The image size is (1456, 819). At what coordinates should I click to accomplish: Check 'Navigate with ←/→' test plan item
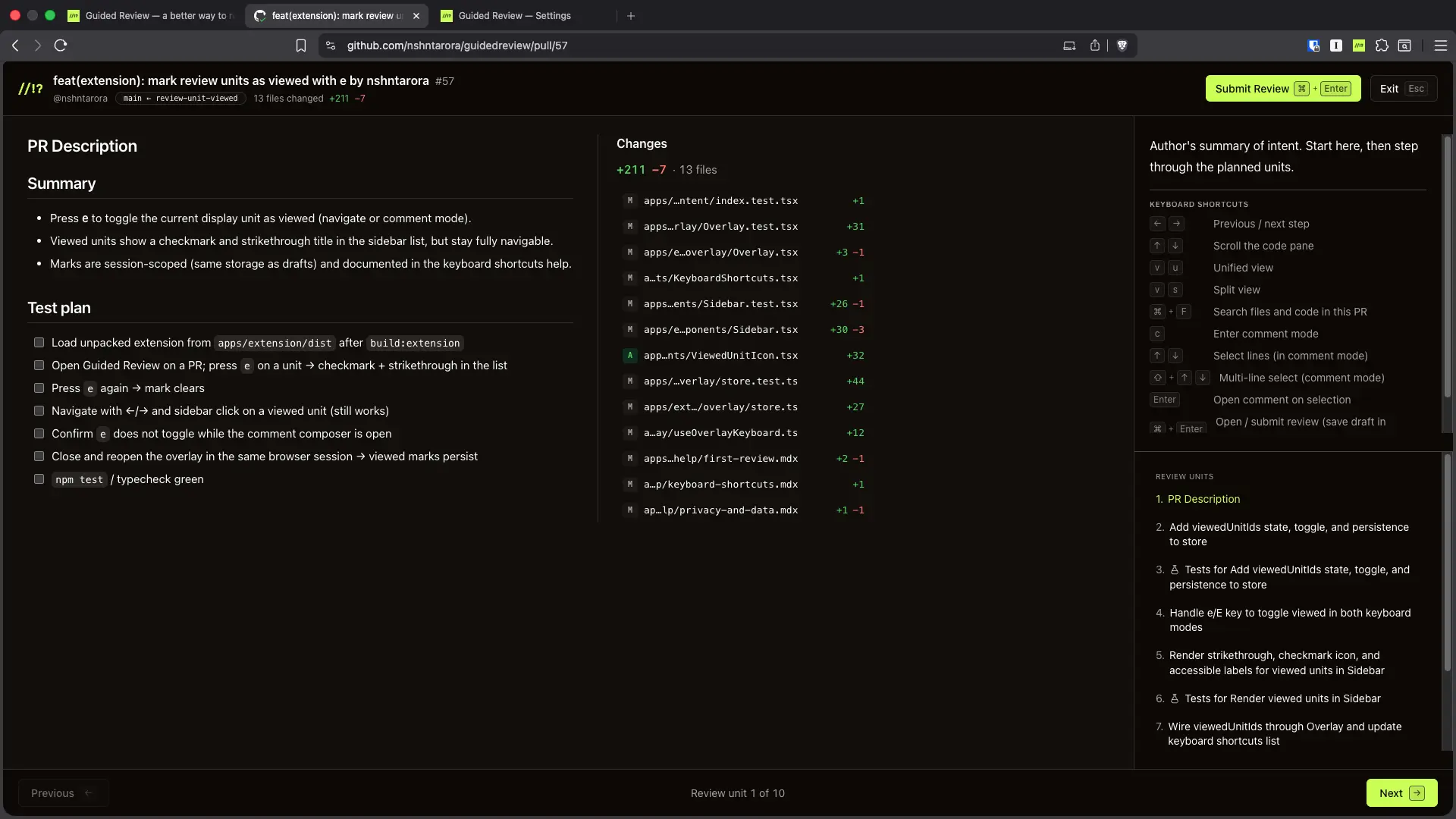tap(39, 411)
